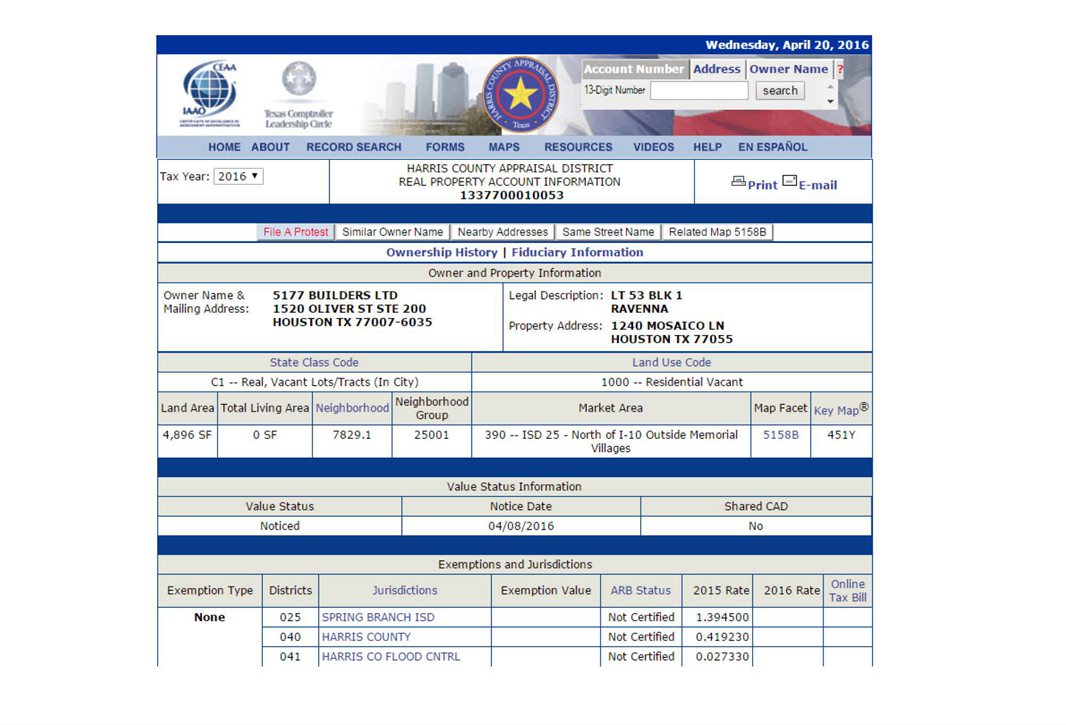Switch to the Owner Name search tab
Screen dimensions: 1066x725
(x=788, y=69)
